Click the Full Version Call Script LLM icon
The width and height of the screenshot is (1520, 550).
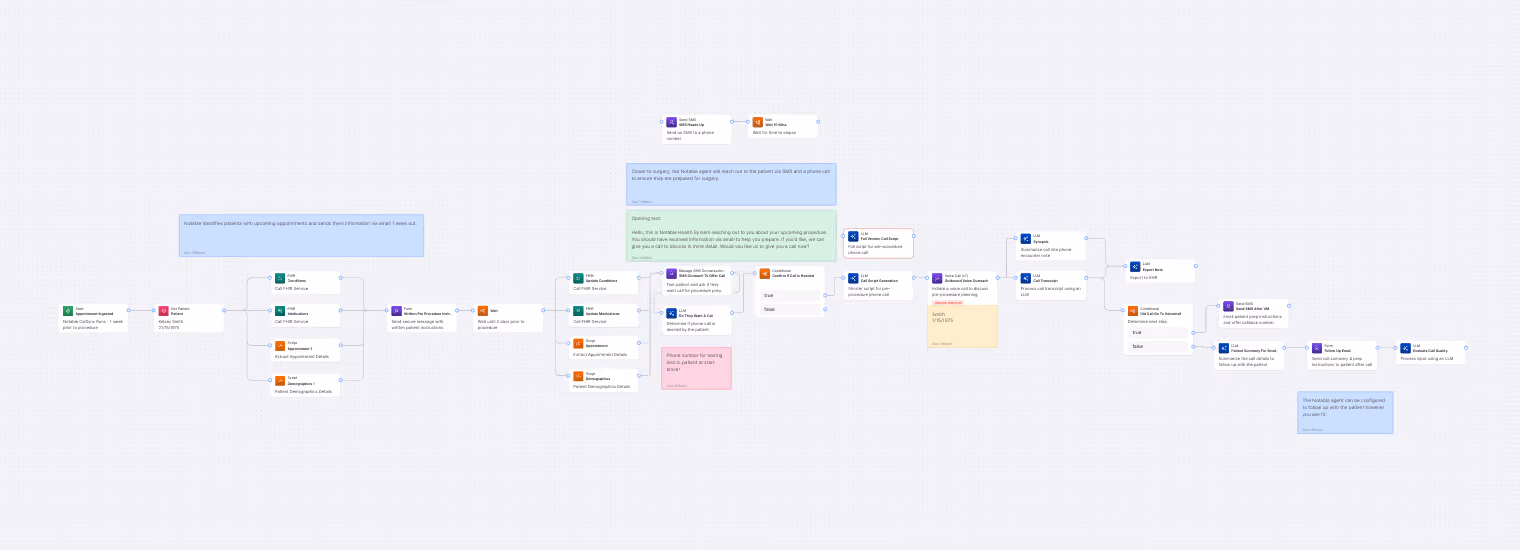click(x=853, y=237)
